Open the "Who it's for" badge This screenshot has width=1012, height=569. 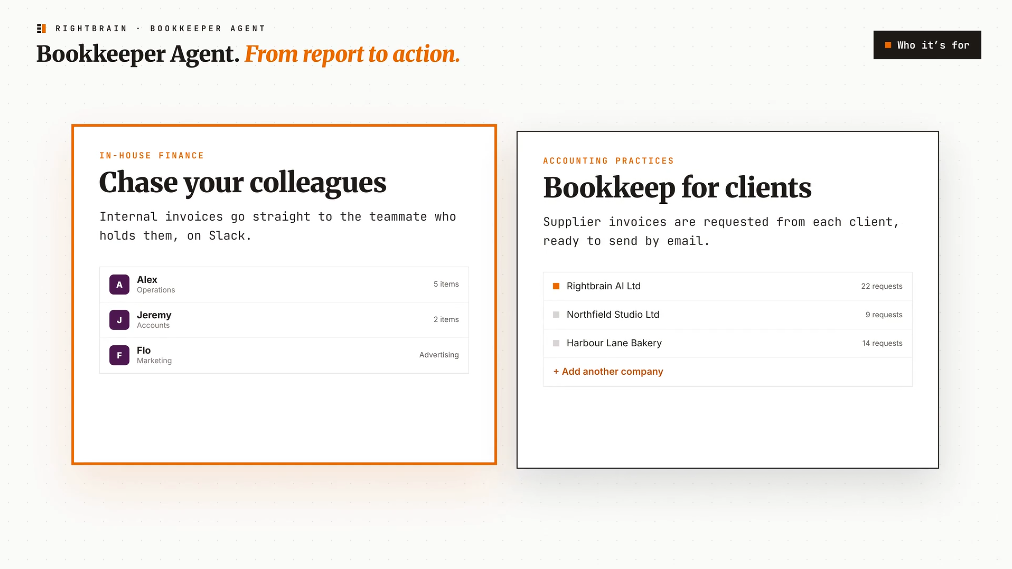tap(927, 45)
